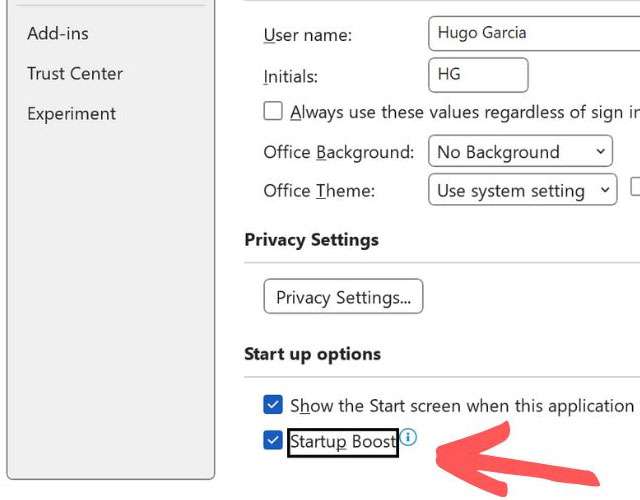
Task: Open the Office Background dropdown
Action: click(520, 152)
